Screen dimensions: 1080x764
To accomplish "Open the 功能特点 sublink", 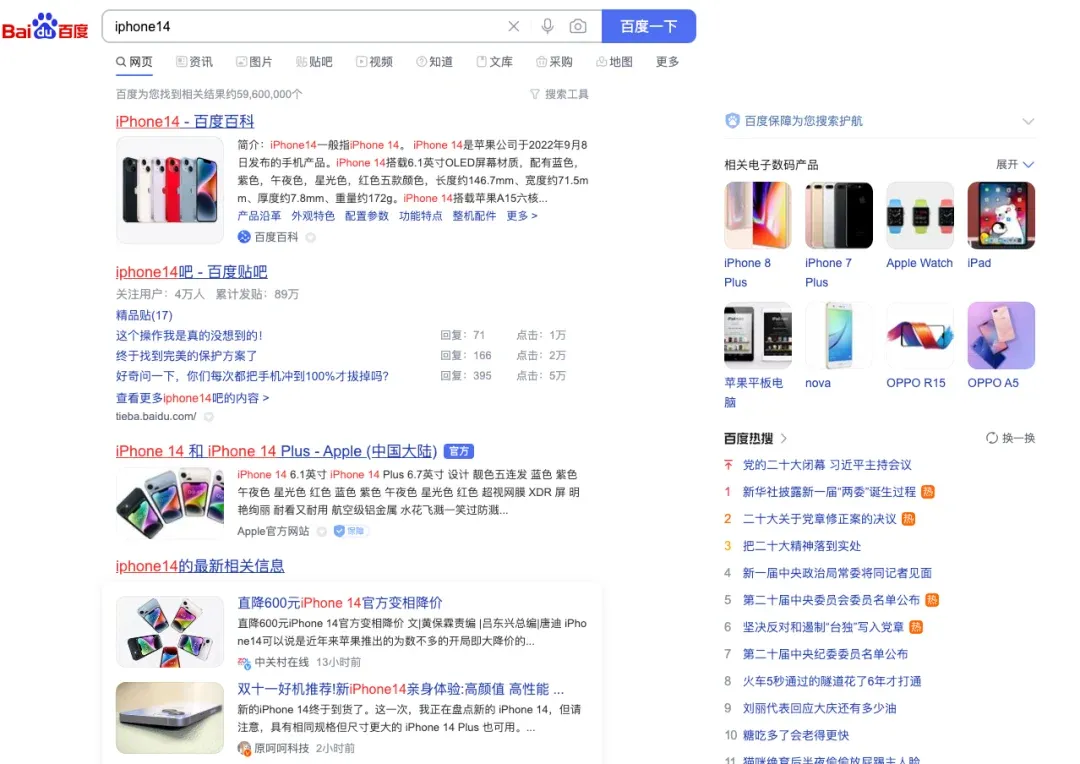I will [420, 216].
